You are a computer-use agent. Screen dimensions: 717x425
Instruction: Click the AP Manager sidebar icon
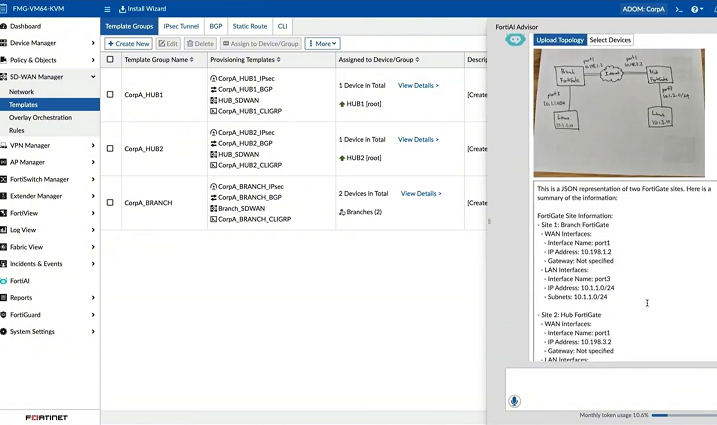click(4, 162)
